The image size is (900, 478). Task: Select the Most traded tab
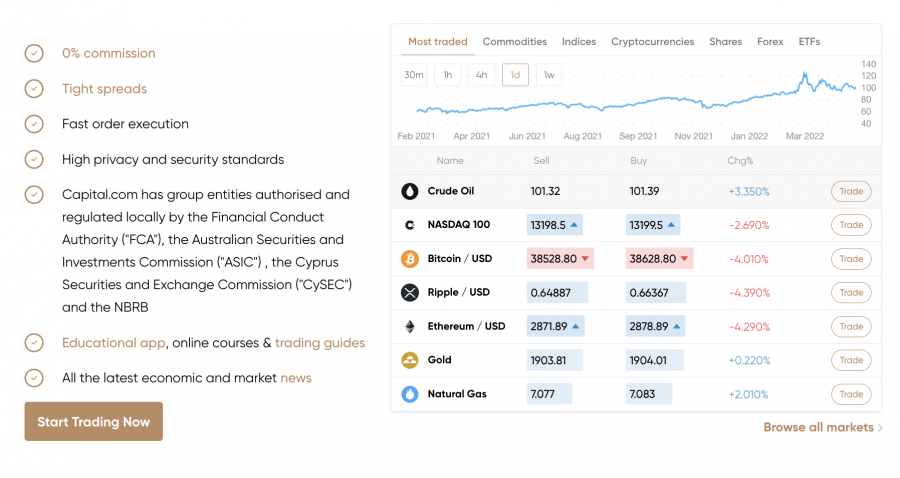pyautogui.click(x=437, y=42)
